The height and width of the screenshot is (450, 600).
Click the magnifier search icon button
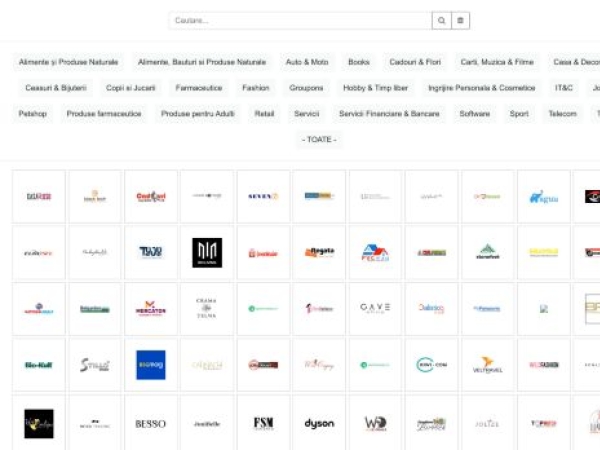click(441, 21)
